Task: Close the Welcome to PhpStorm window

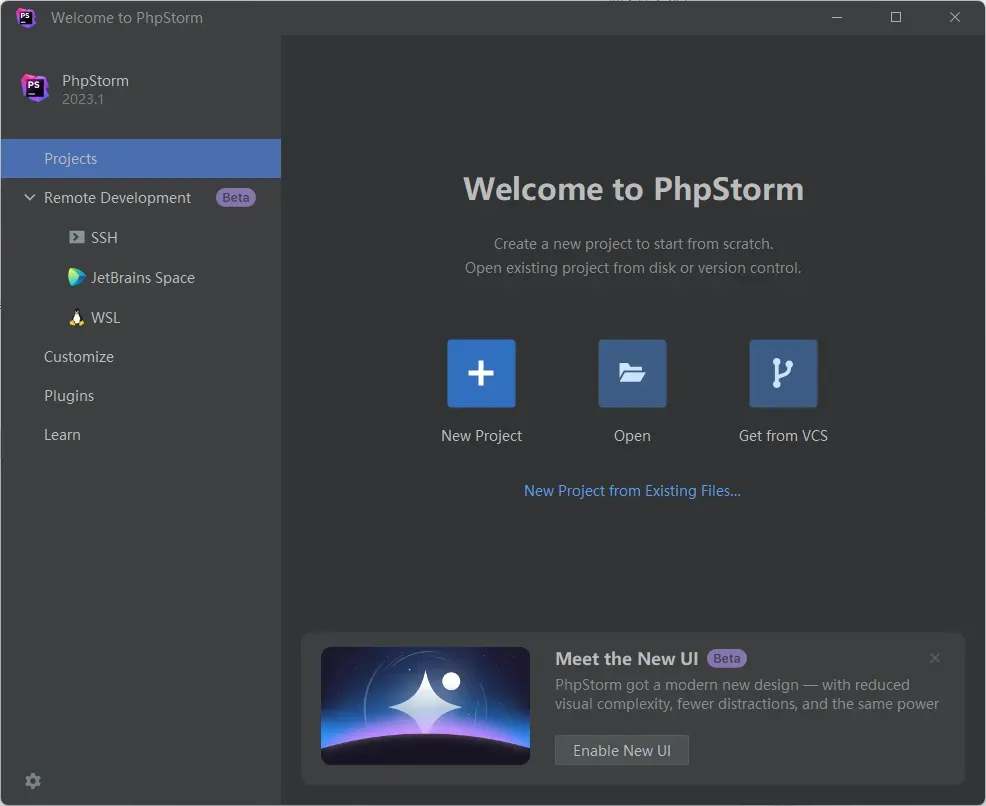Action: [x=955, y=18]
